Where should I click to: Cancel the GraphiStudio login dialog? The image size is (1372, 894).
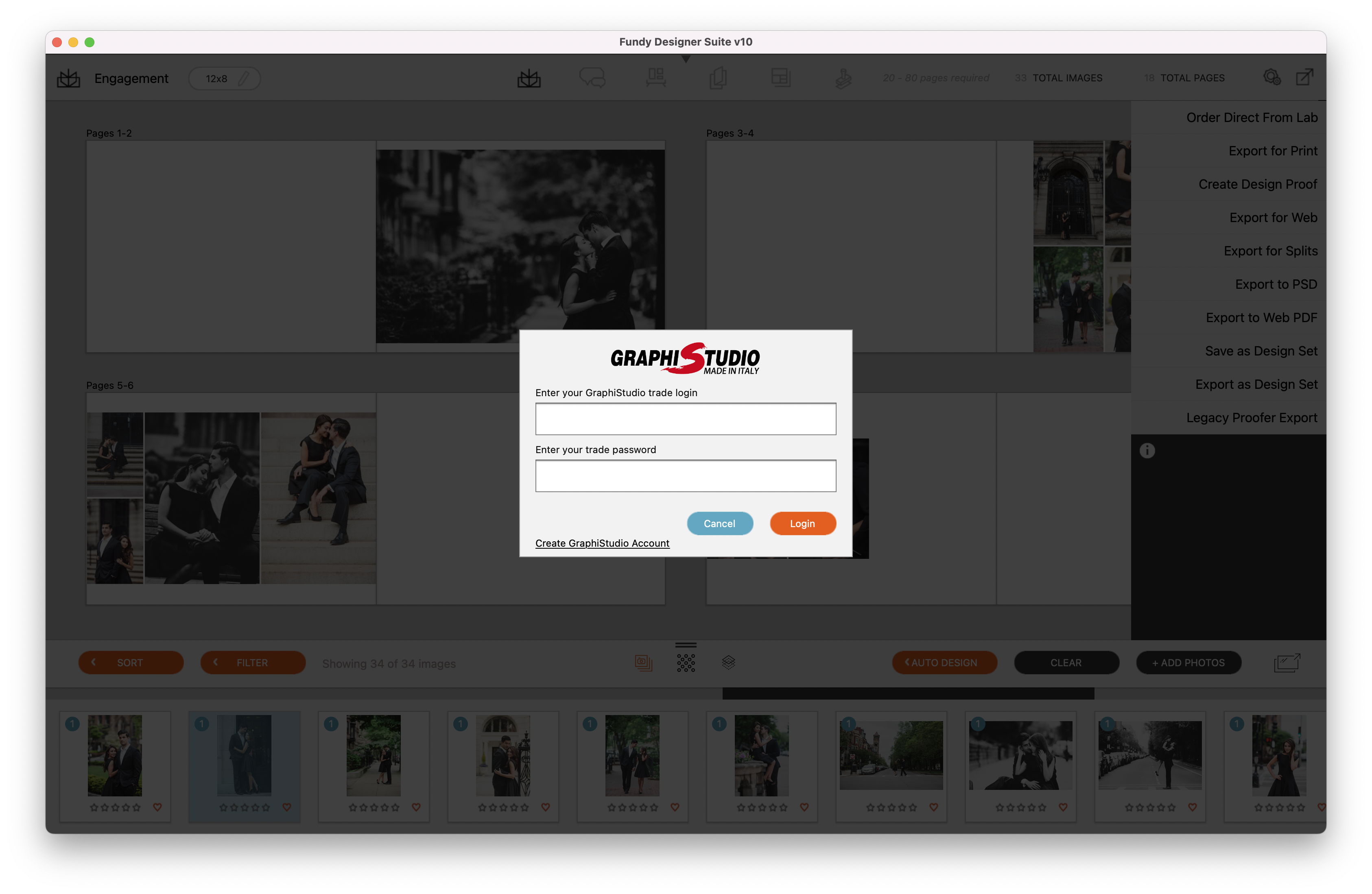(719, 524)
